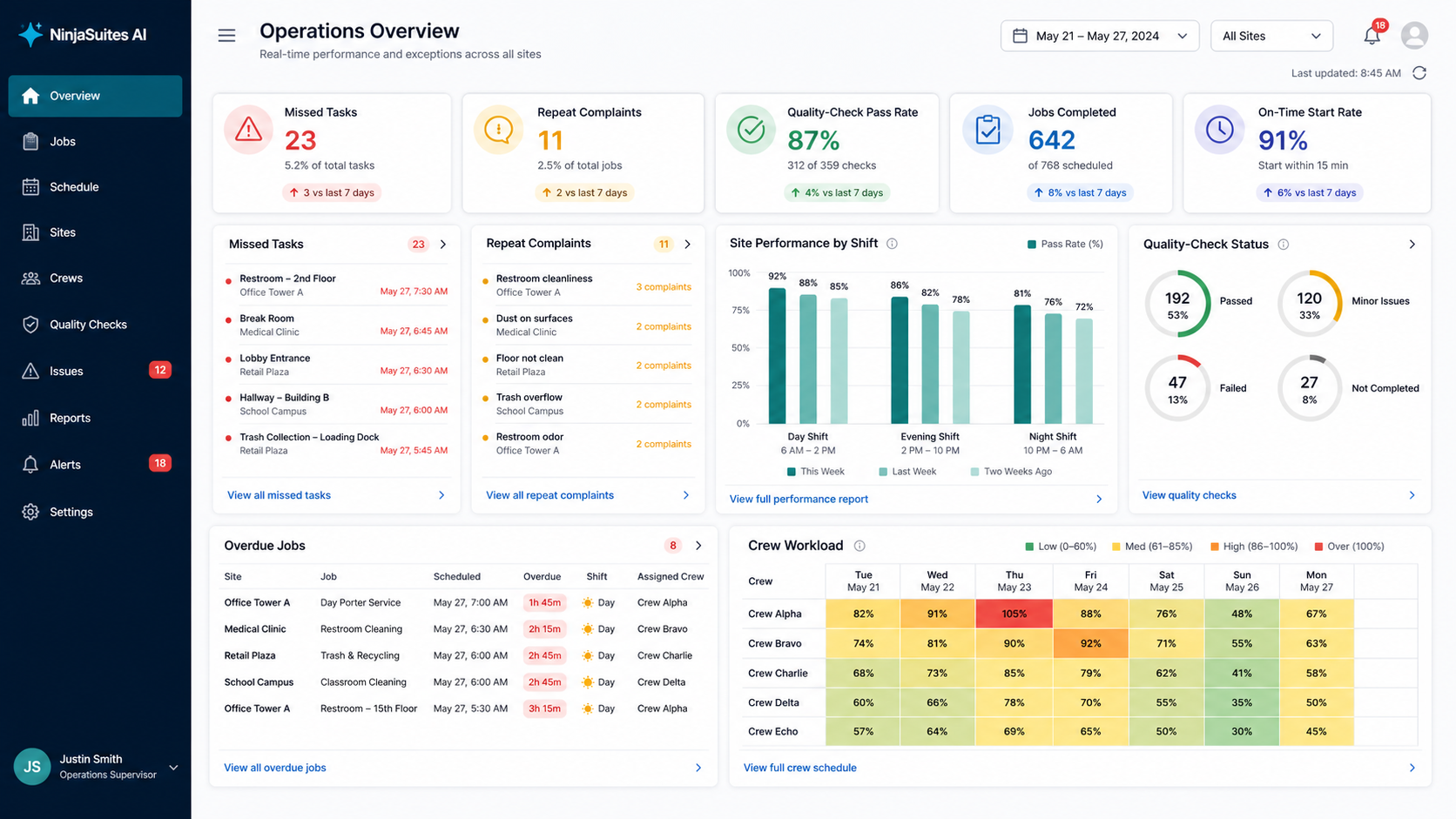Click Crew Echo Sun May 26 30% cell
The height and width of the screenshot is (819, 1456).
[1242, 731]
